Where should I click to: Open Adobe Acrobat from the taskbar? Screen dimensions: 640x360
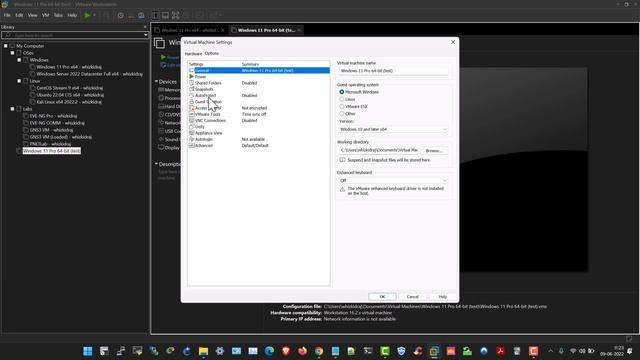500,351
